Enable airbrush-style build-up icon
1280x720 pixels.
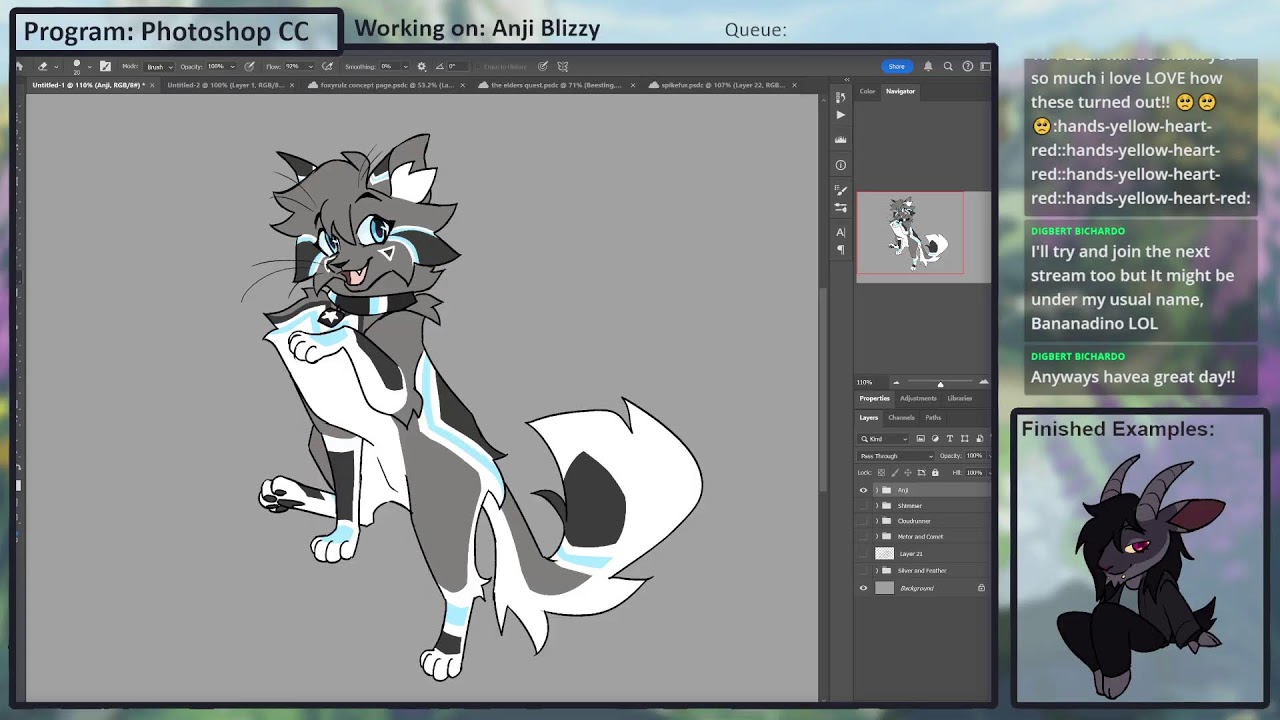(328, 66)
